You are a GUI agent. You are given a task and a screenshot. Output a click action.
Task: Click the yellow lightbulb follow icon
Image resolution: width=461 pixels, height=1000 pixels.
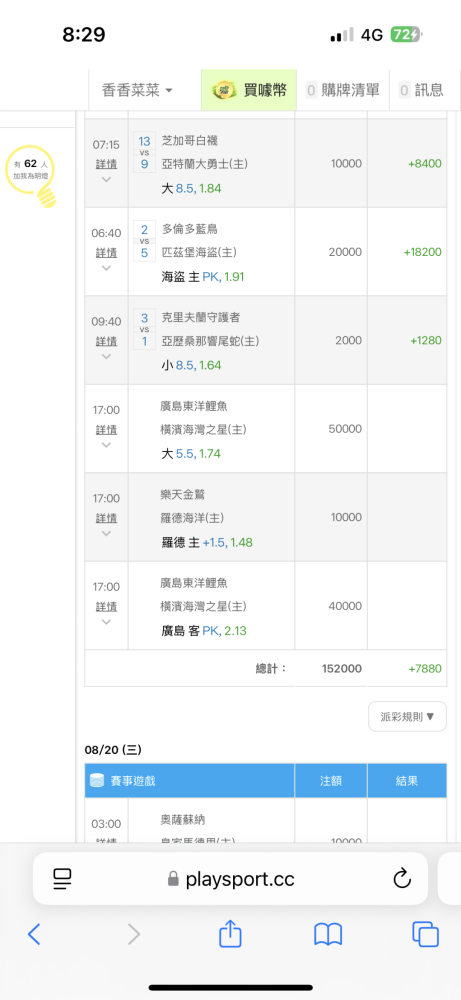(30, 176)
